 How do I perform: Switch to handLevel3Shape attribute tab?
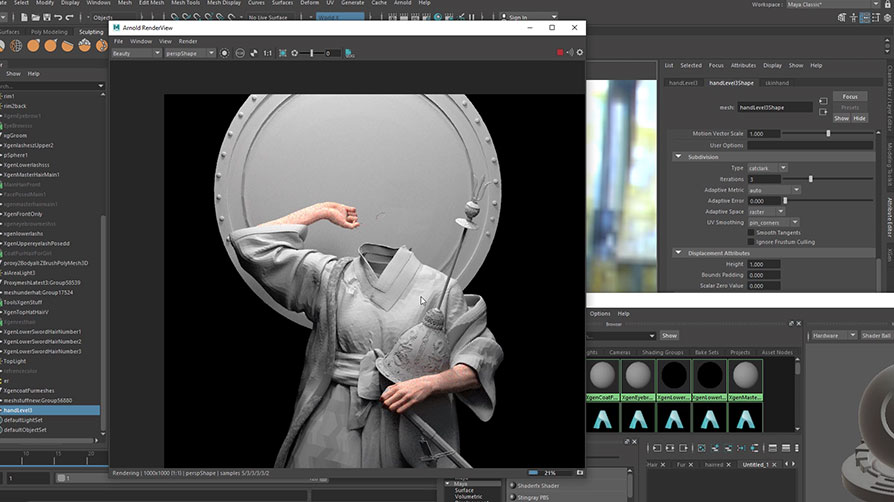pos(732,83)
